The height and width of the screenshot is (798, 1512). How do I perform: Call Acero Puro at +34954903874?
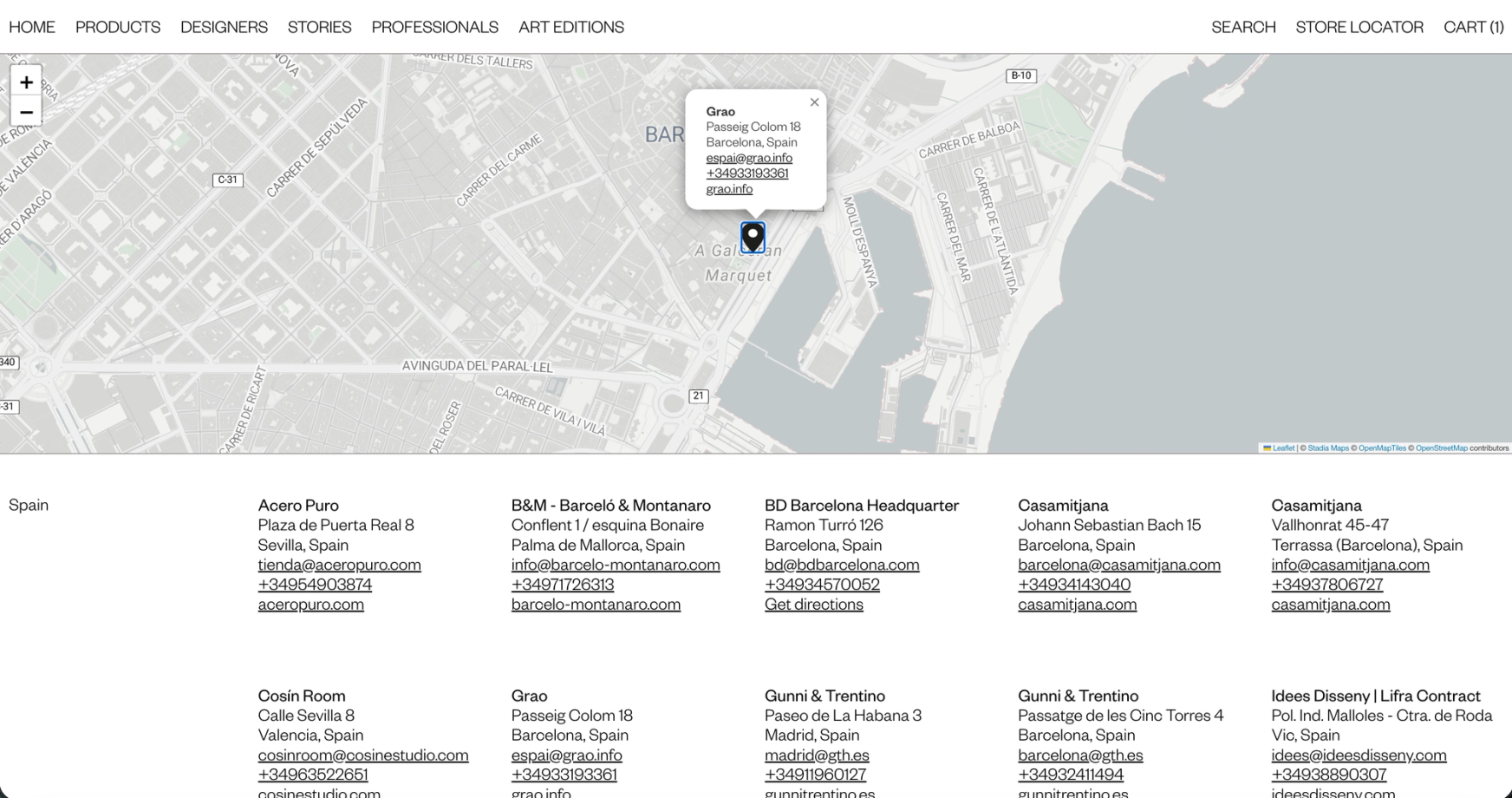pyautogui.click(x=315, y=585)
